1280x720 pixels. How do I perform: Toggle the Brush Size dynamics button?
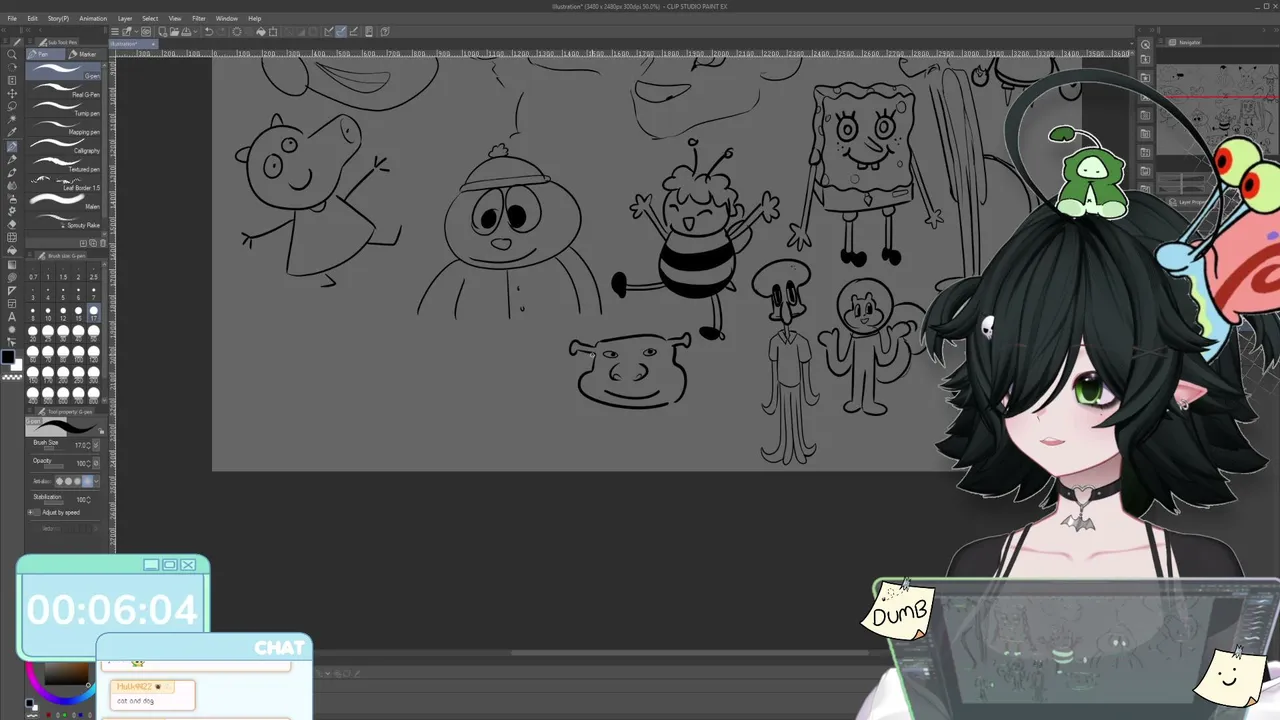tap(96, 445)
